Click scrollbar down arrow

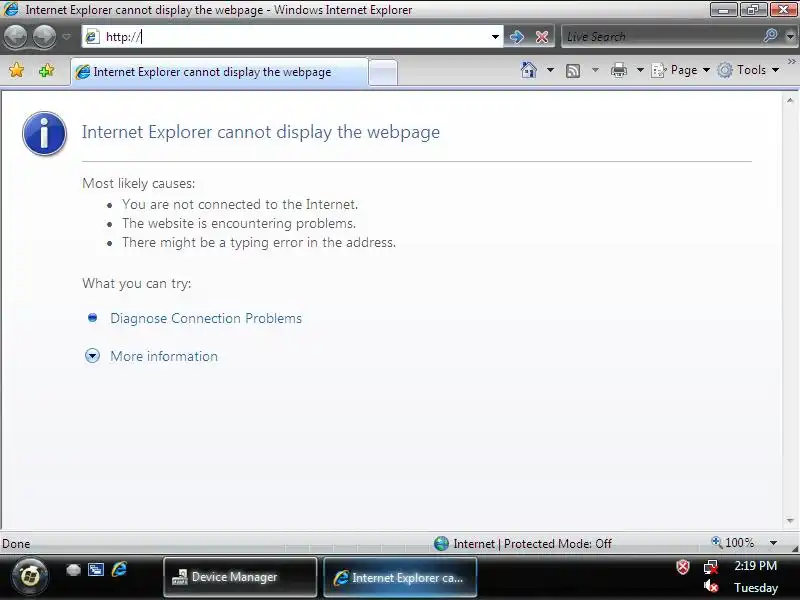pos(790,521)
